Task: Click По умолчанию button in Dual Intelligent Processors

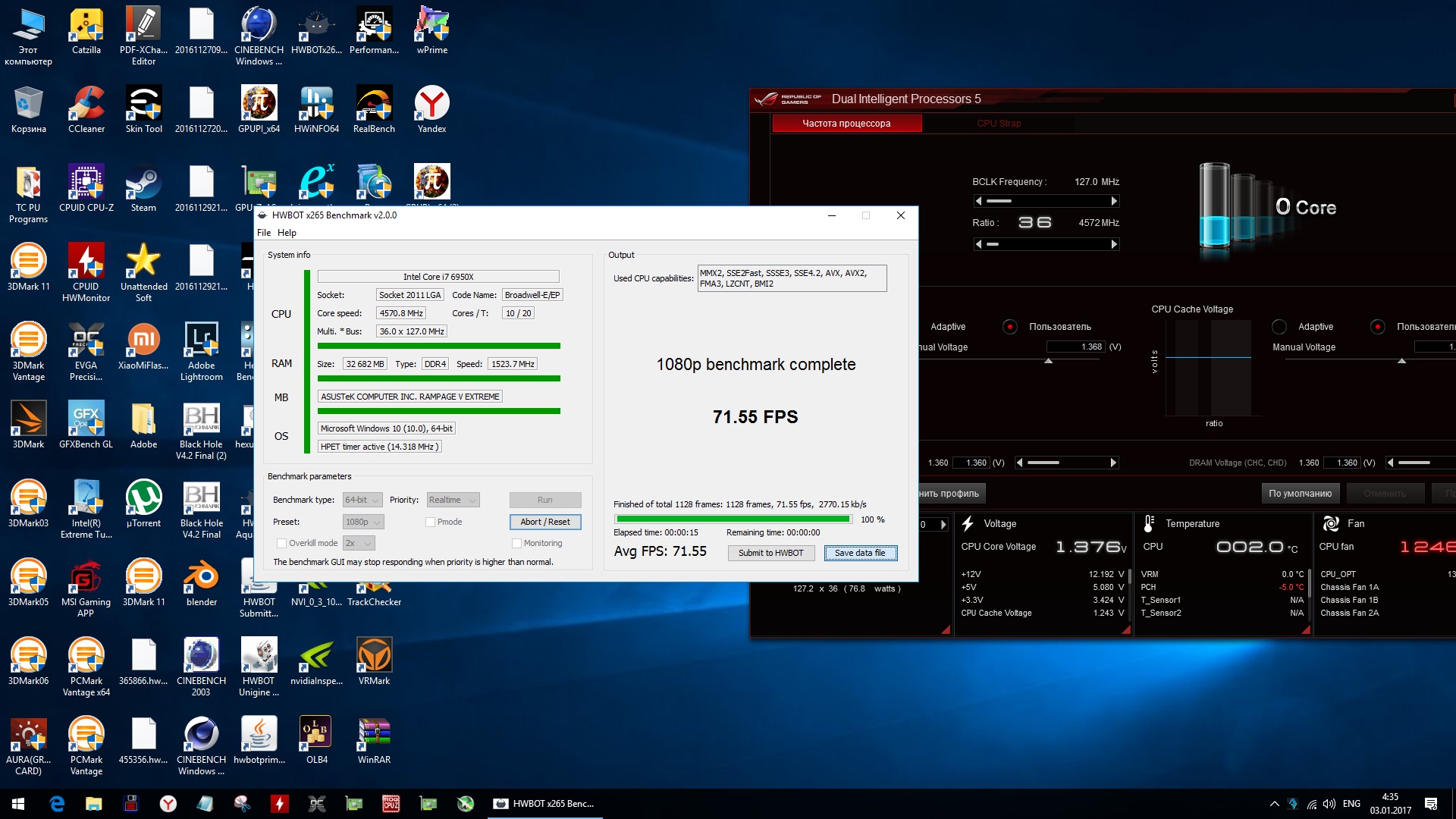Action: point(1300,494)
